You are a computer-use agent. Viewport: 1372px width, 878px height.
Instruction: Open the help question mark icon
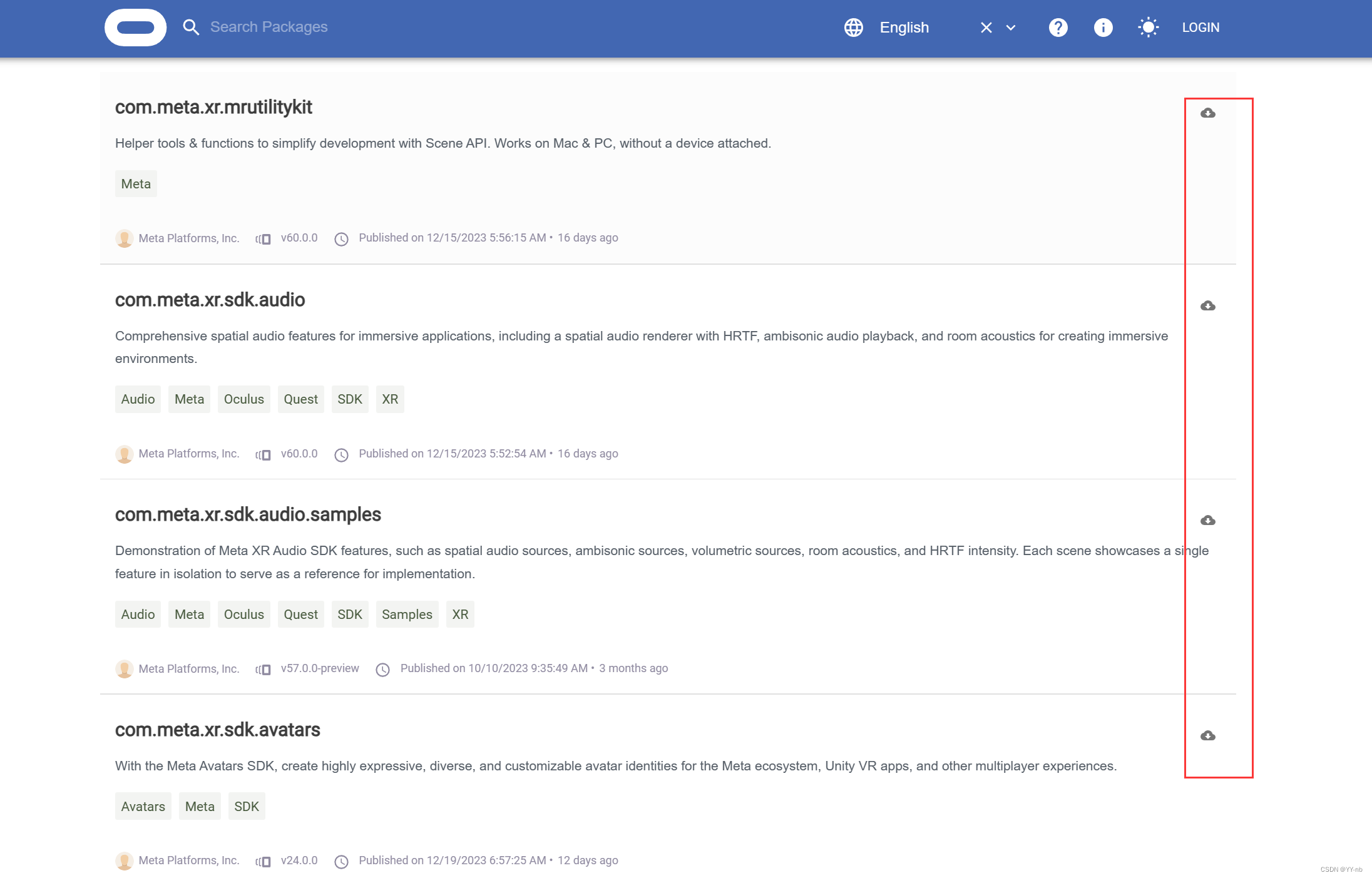coord(1058,28)
